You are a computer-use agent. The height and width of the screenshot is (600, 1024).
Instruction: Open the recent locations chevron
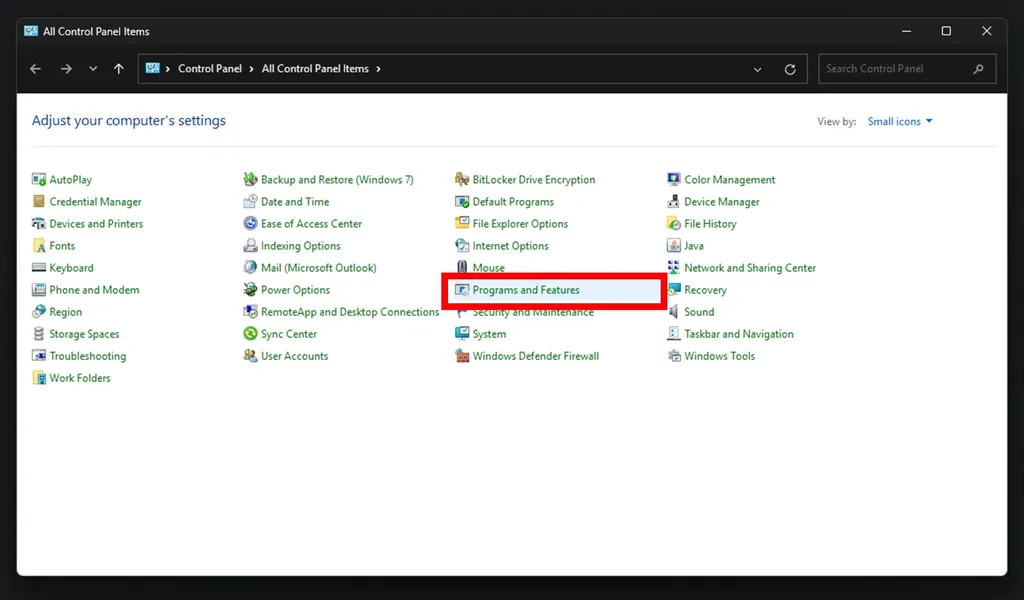point(93,69)
